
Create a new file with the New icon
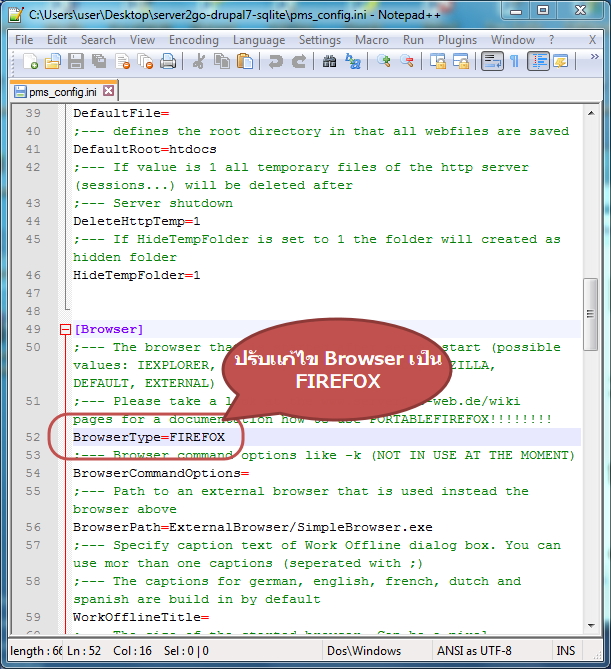[30, 61]
